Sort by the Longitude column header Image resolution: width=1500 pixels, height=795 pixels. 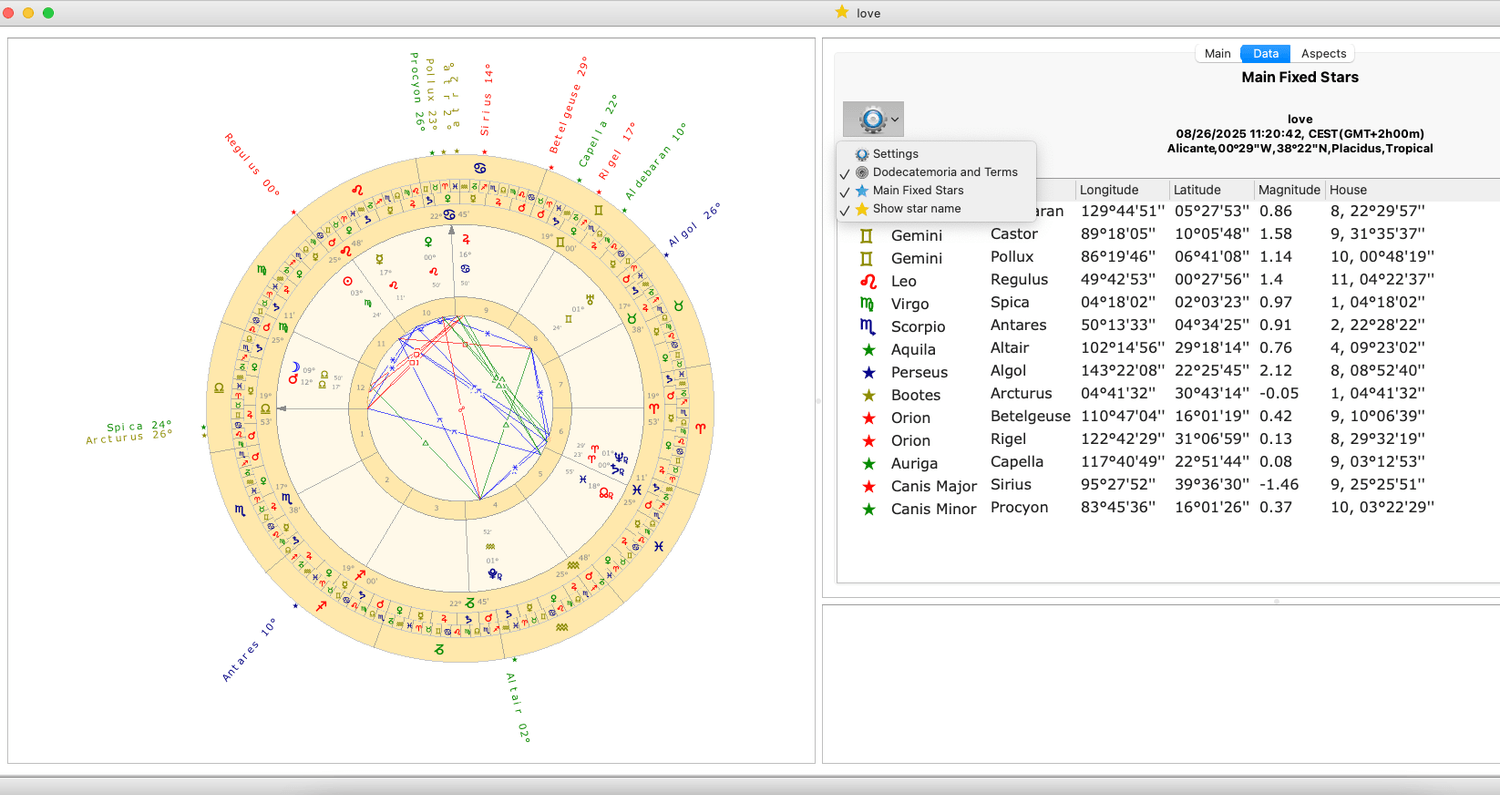coord(1109,190)
